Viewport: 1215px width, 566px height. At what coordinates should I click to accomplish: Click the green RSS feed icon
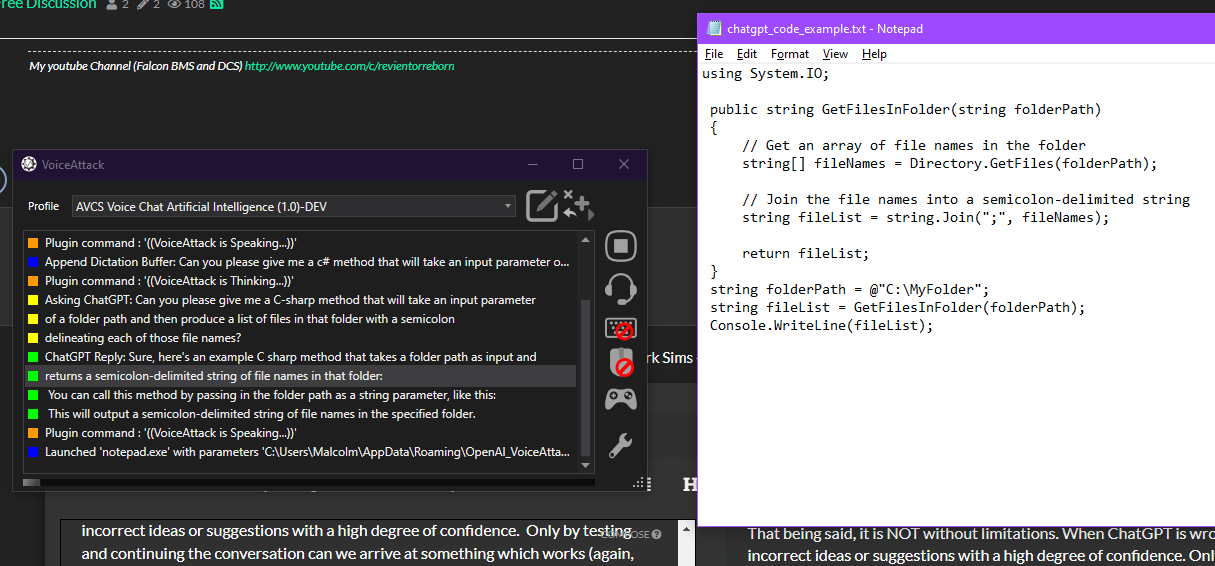216,4
